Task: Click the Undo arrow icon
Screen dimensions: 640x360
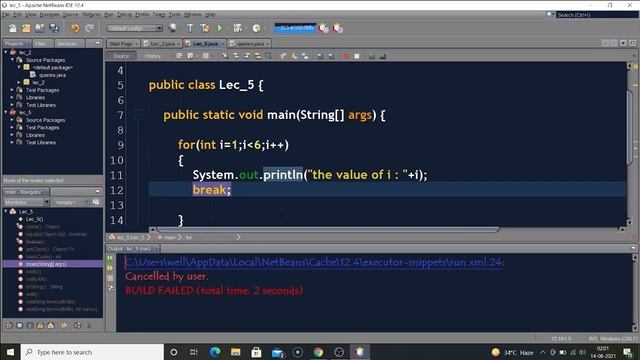Action: point(75,28)
